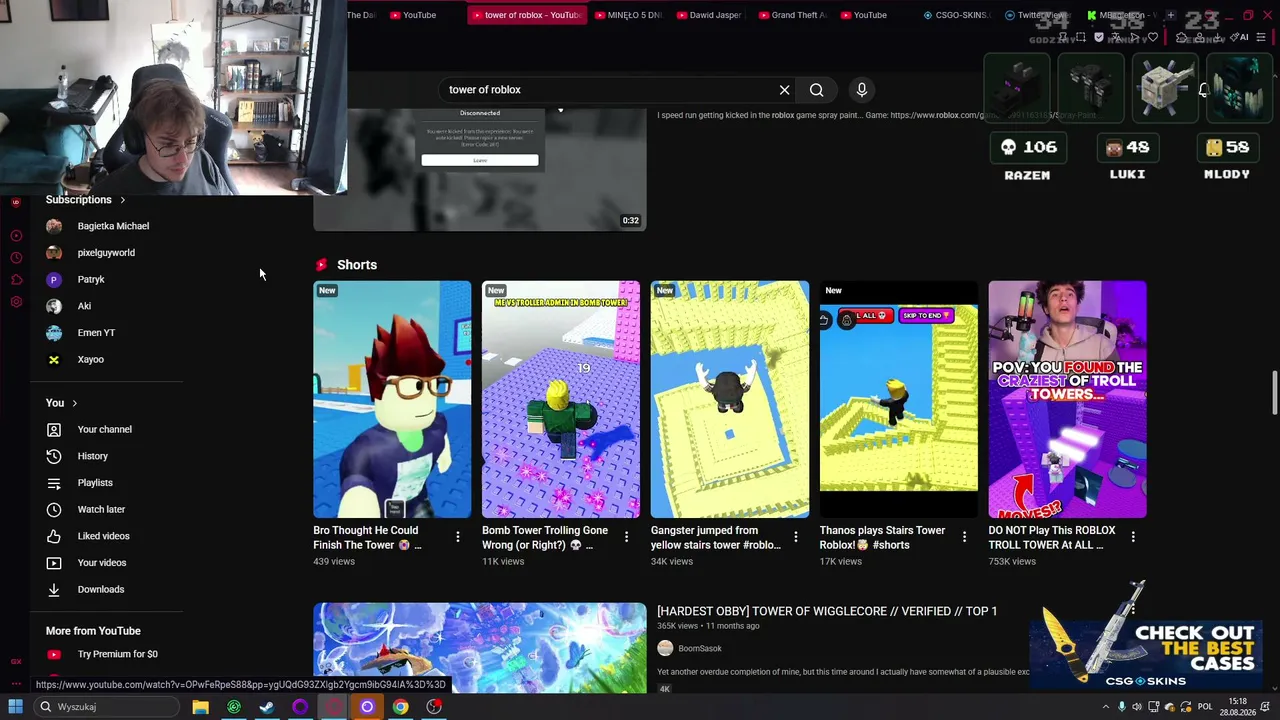Screen dimensions: 1280x720
Task: Click the BoomSasok channel avatar
Action: coord(665,648)
